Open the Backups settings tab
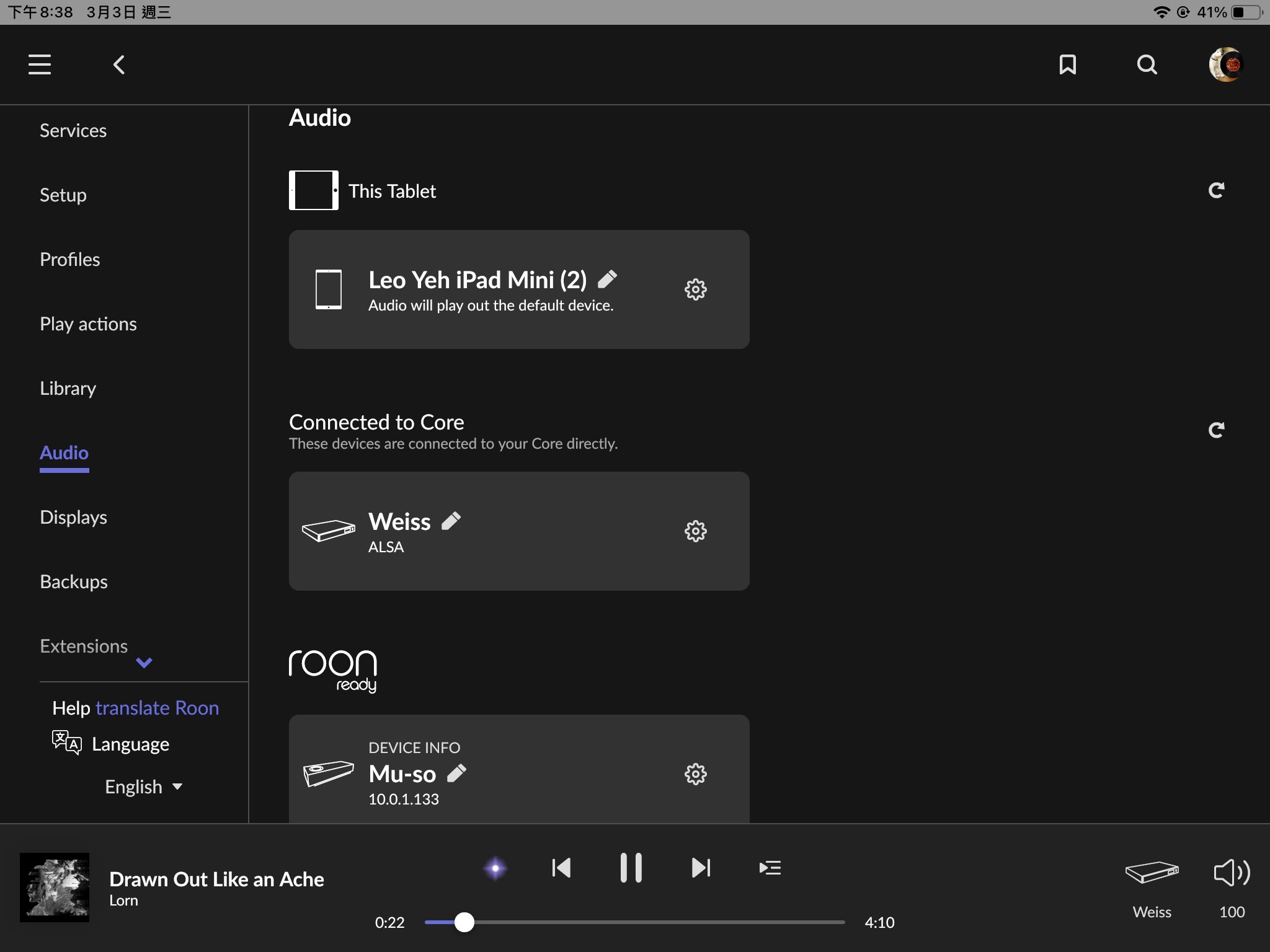The width and height of the screenshot is (1270, 952). (x=74, y=581)
